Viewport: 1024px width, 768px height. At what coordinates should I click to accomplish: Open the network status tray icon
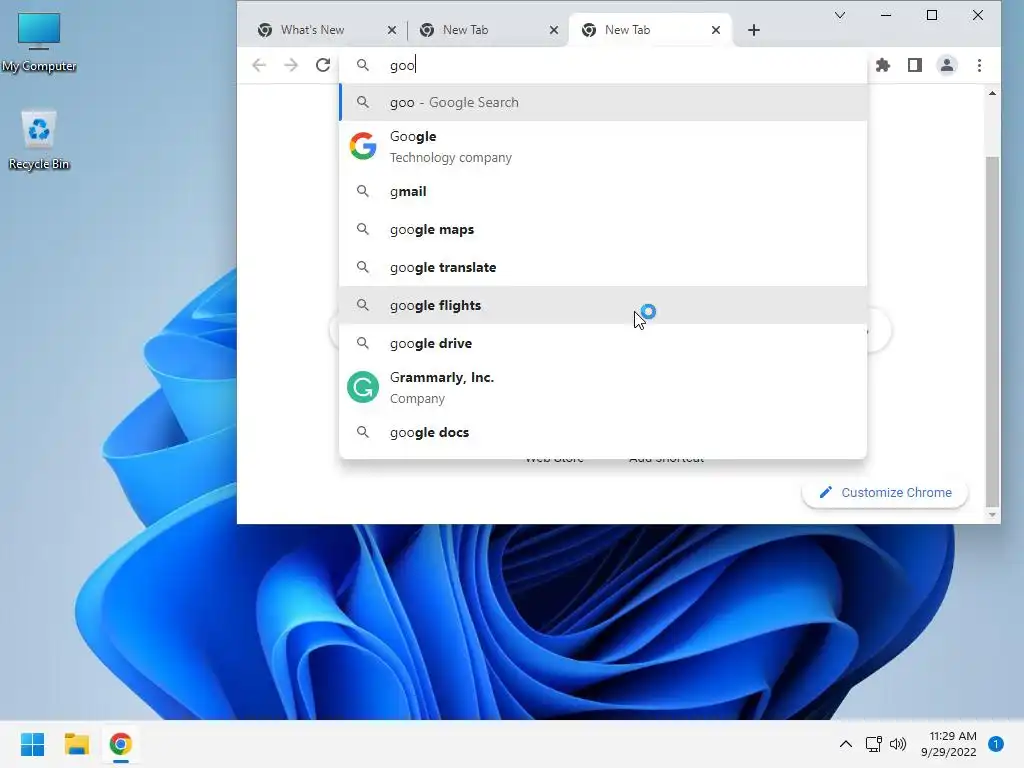click(x=873, y=744)
